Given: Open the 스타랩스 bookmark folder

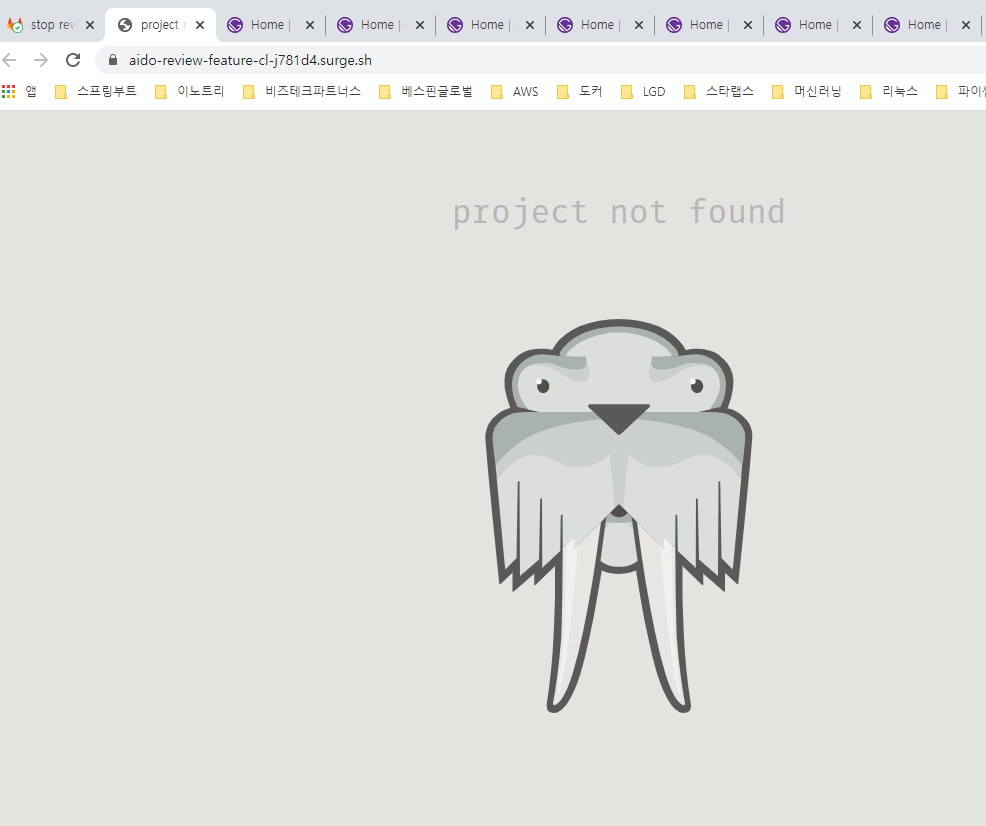Looking at the screenshot, I should [x=718, y=92].
